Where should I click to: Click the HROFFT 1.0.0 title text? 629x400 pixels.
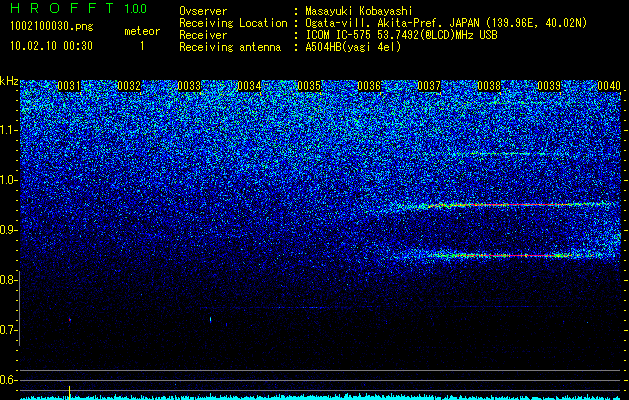pos(79,8)
